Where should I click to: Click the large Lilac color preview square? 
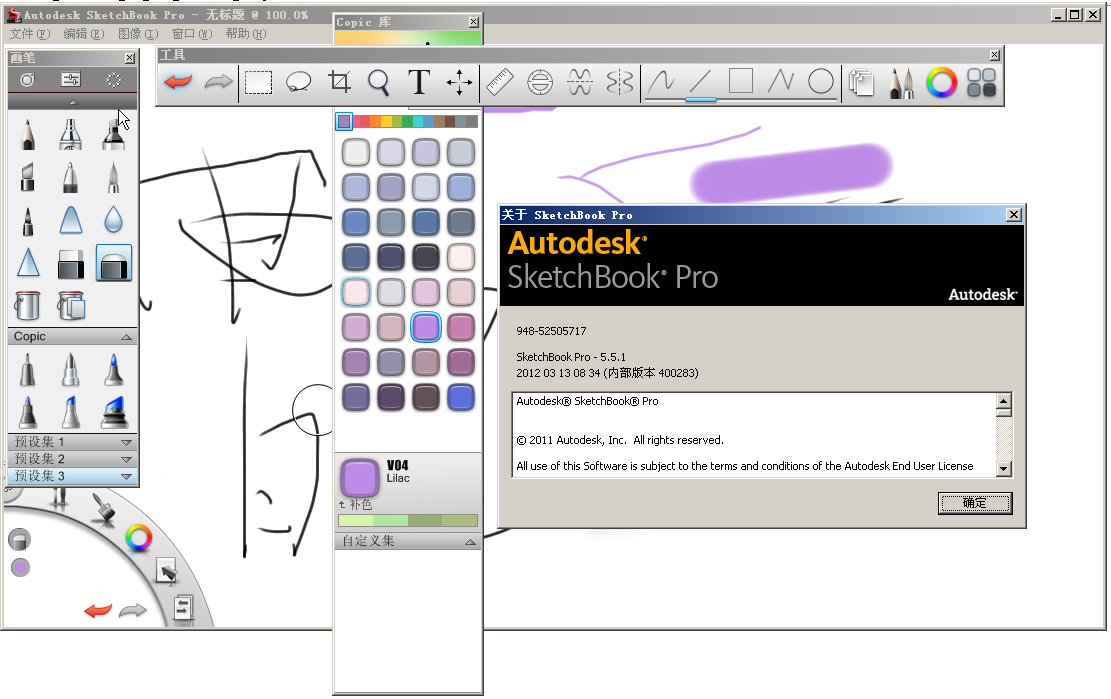(x=361, y=477)
